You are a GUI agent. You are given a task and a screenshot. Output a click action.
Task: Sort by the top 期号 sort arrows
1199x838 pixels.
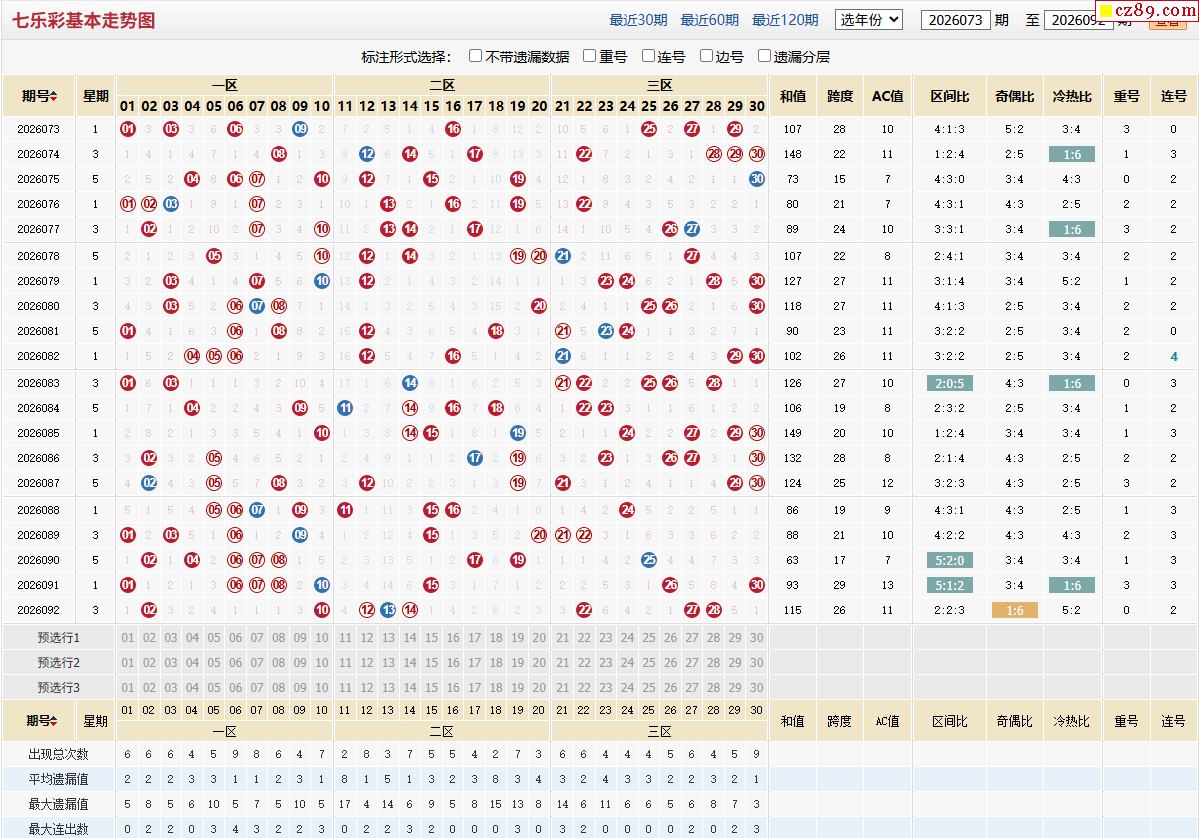54,96
